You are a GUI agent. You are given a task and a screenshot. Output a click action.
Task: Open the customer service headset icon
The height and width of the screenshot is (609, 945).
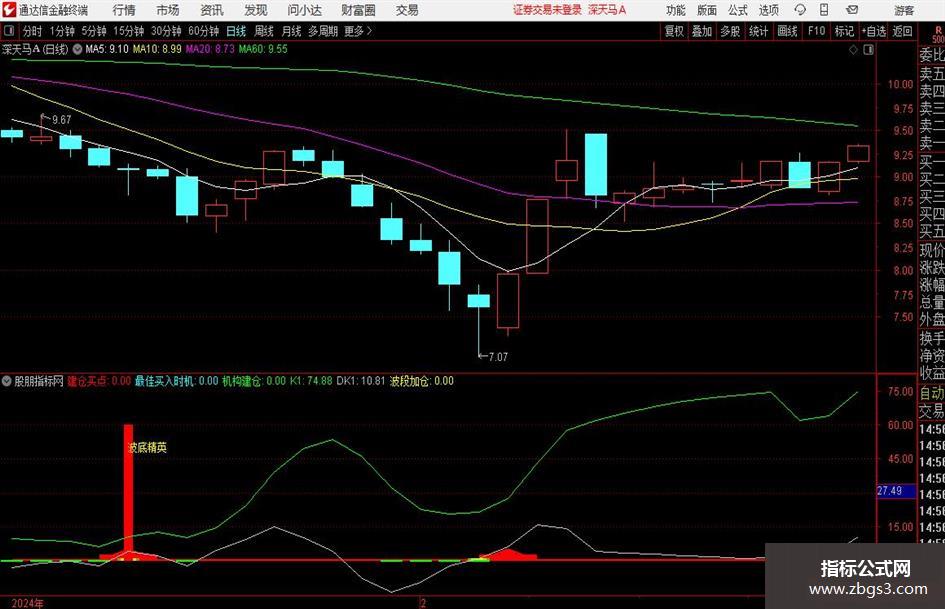(800, 10)
